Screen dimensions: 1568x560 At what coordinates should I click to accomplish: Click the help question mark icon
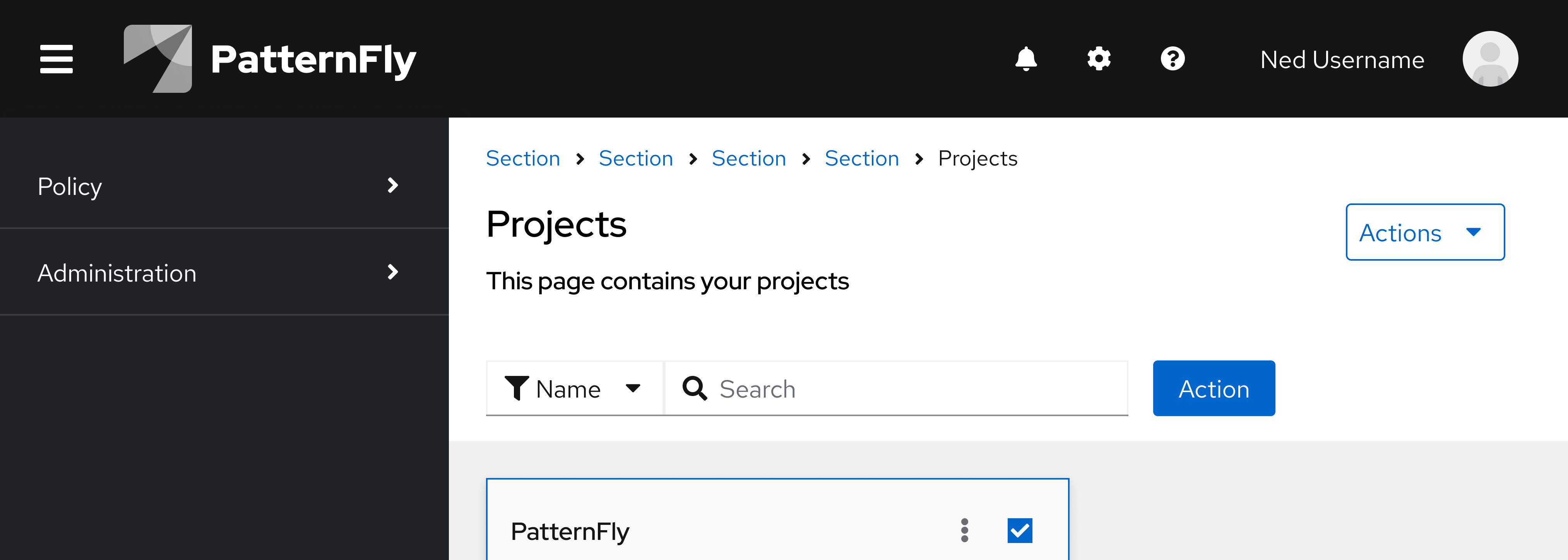tap(1173, 58)
